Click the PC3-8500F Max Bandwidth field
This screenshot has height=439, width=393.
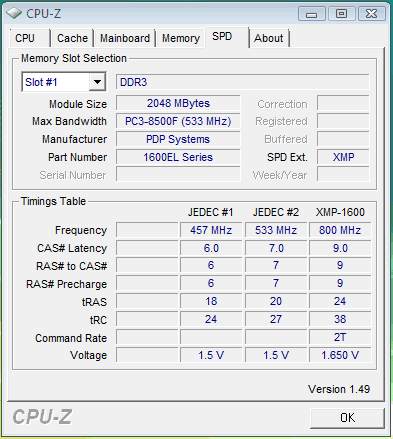click(x=178, y=121)
